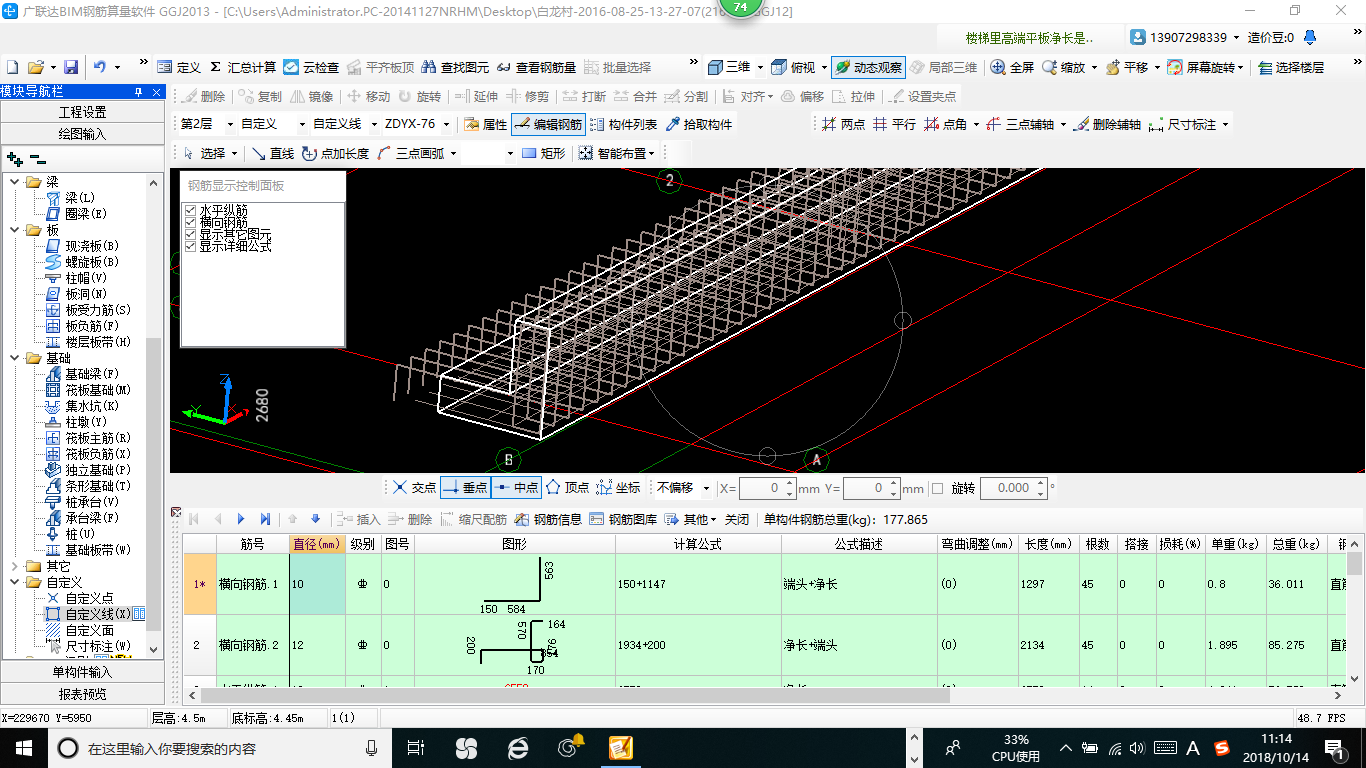Open 三点画弧 arc dropdown arrow
The height and width of the screenshot is (768, 1366).
pyautogui.click(x=453, y=153)
